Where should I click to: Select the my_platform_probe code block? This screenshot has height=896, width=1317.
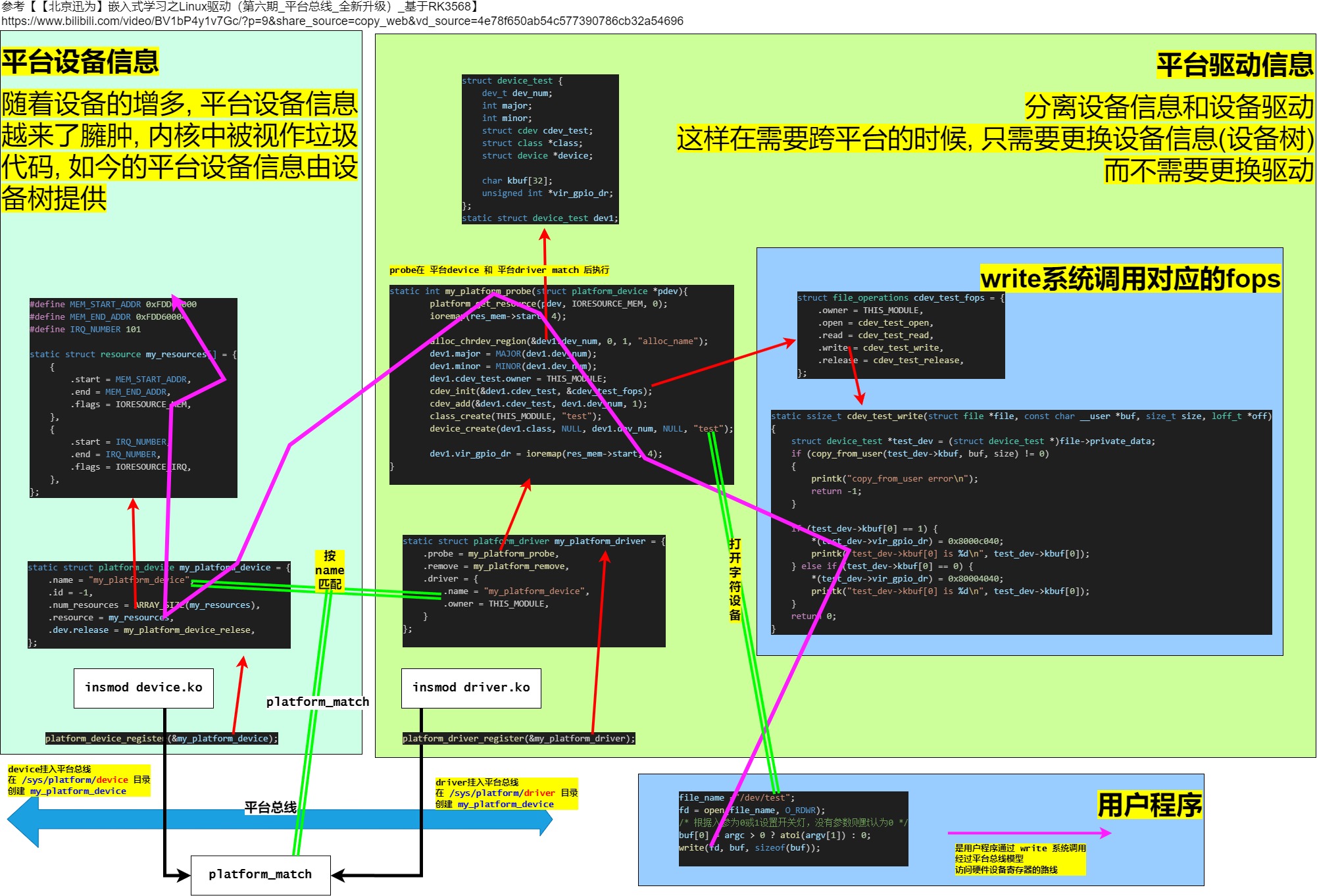pyautogui.click(x=561, y=385)
